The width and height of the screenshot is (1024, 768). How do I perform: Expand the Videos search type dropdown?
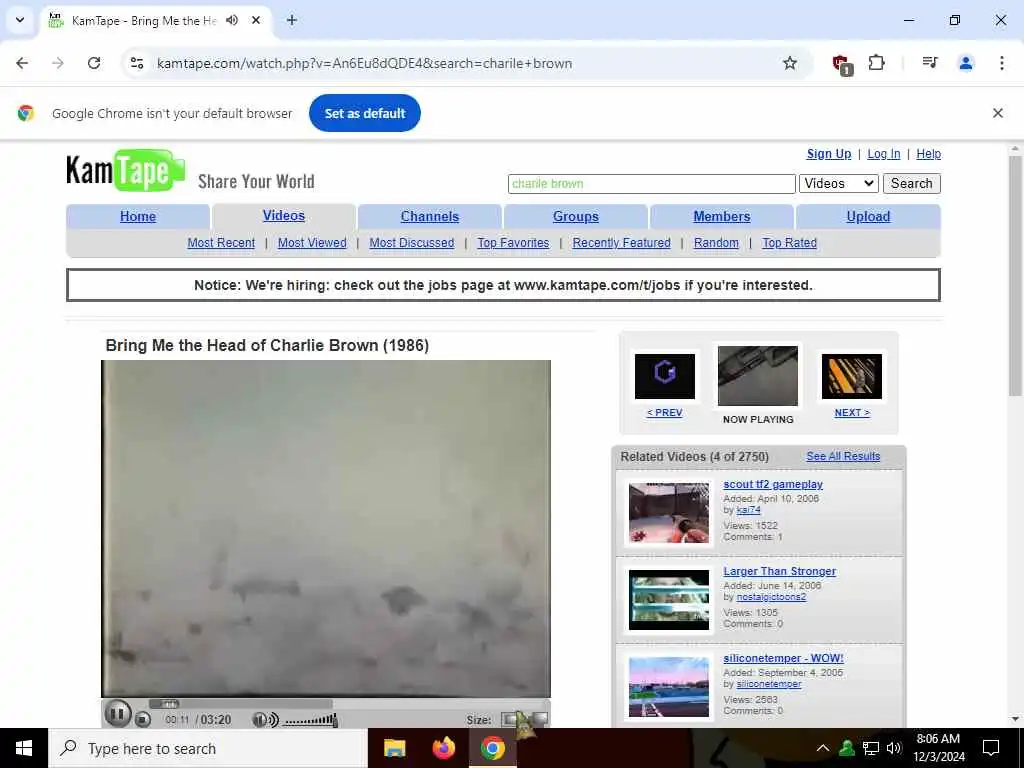[839, 184]
